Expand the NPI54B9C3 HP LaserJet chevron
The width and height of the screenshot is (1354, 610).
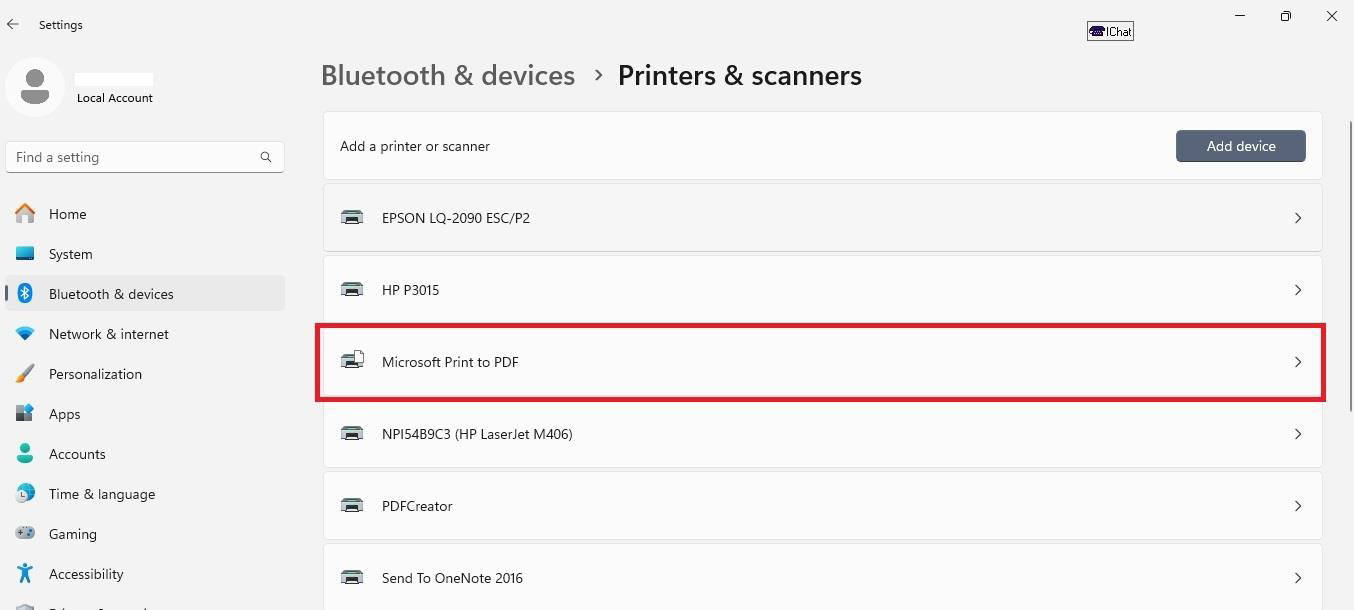tap(1298, 434)
